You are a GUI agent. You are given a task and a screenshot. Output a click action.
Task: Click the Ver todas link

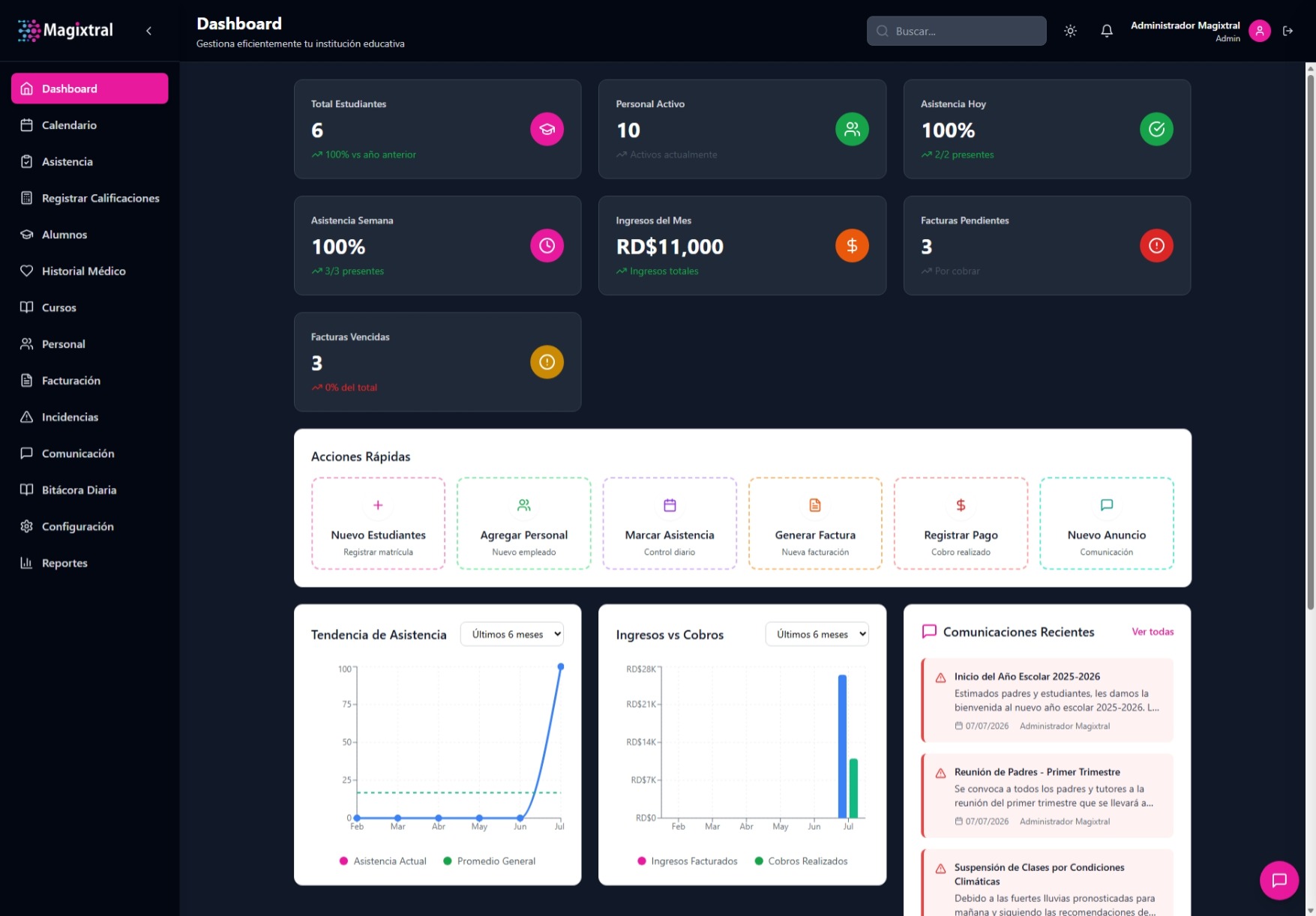point(1153,632)
